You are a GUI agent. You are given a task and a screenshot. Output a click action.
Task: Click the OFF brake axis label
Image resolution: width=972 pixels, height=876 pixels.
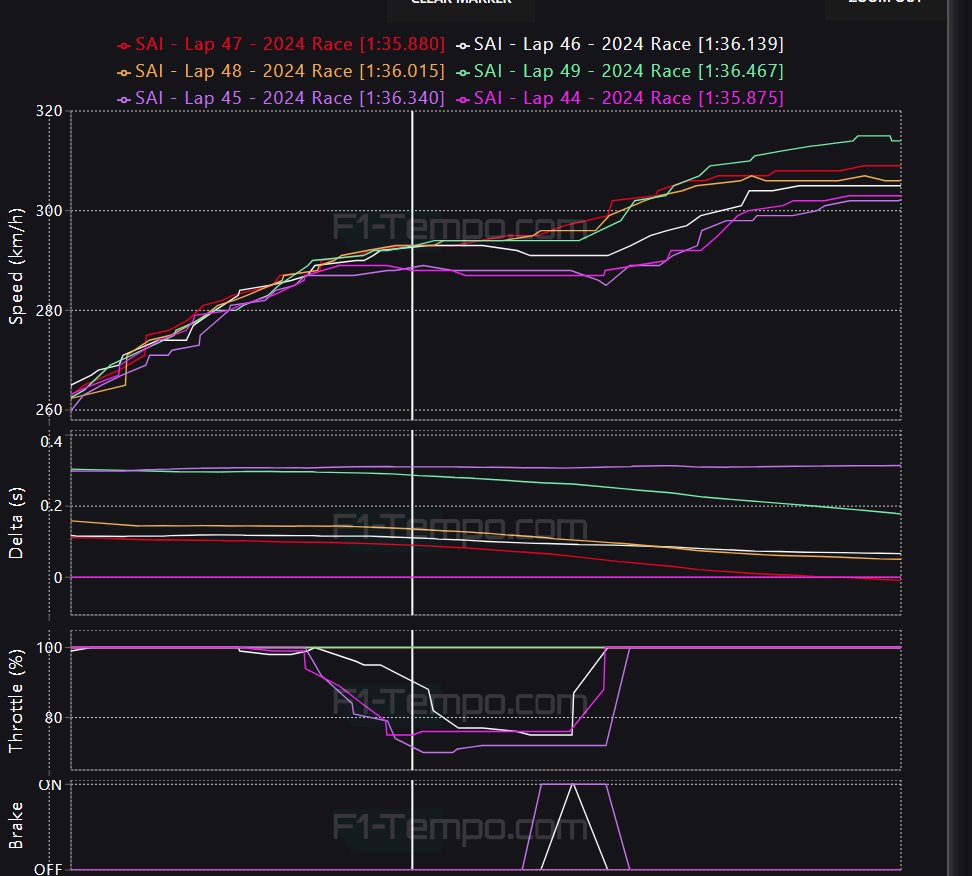[x=48, y=869]
